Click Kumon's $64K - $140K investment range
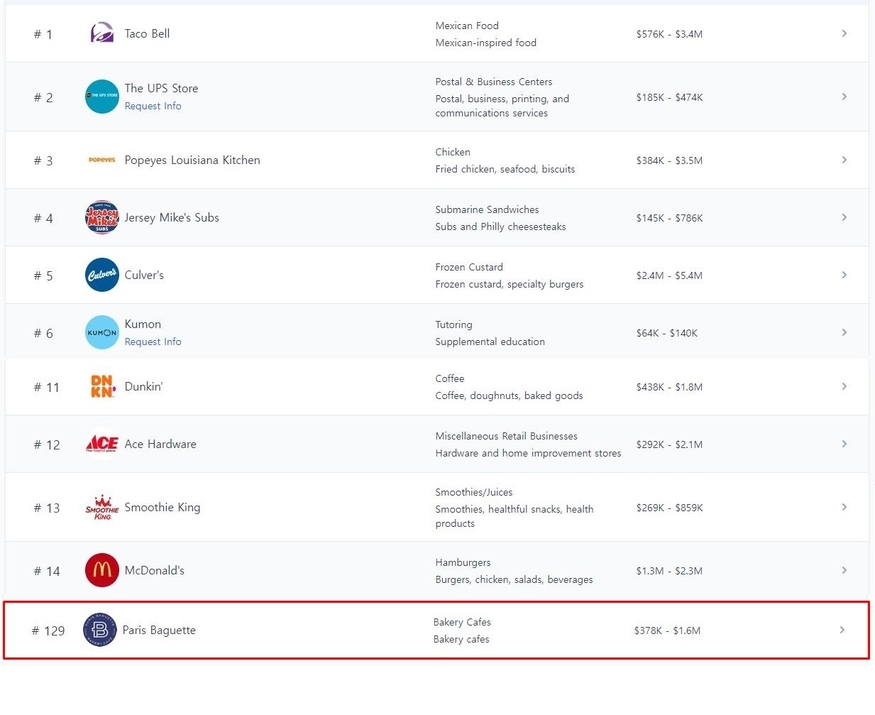 pyautogui.click(x=667, y=333)
